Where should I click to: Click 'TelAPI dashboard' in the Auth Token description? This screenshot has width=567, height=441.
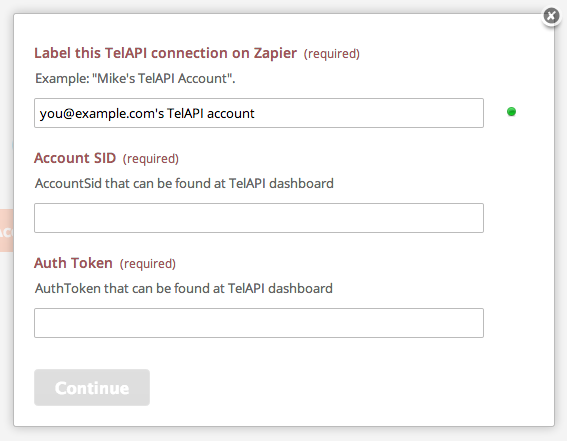click(x=280, y=288)
